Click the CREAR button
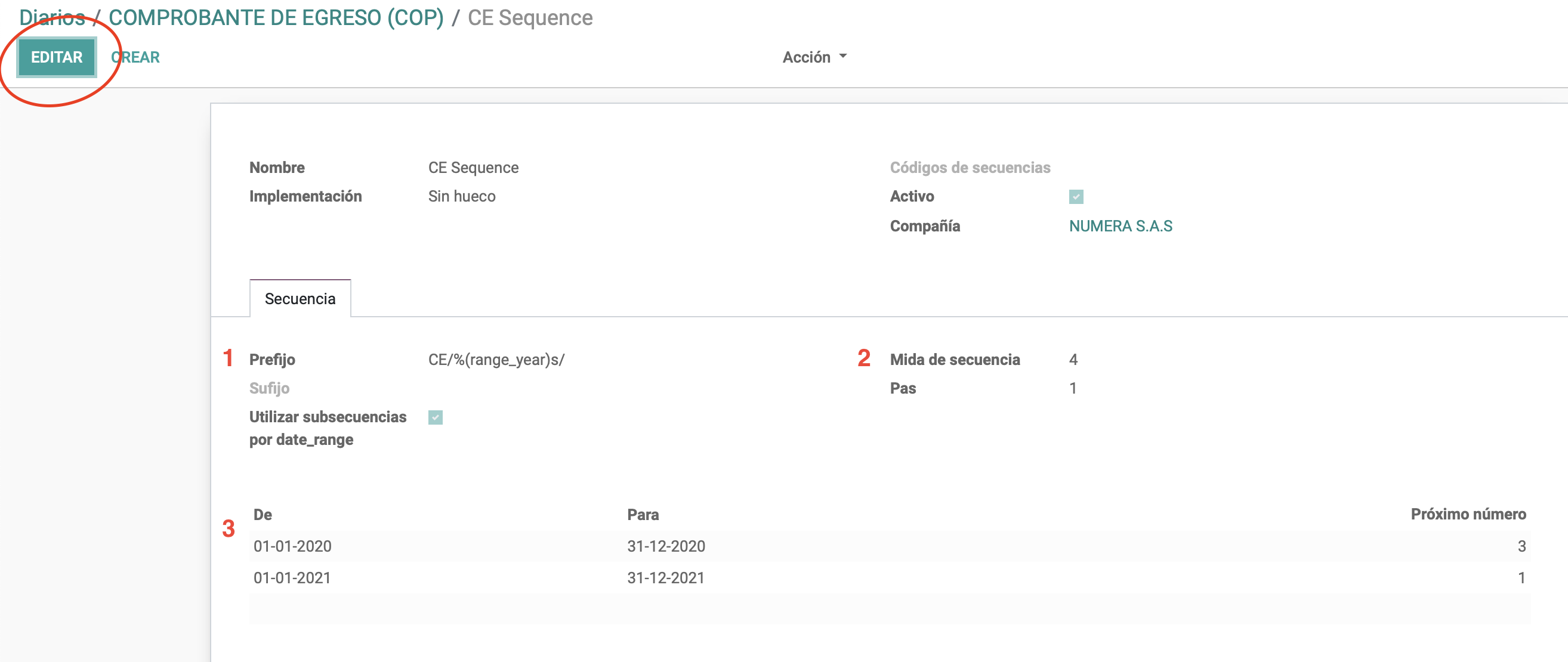 tap(136, 57)
